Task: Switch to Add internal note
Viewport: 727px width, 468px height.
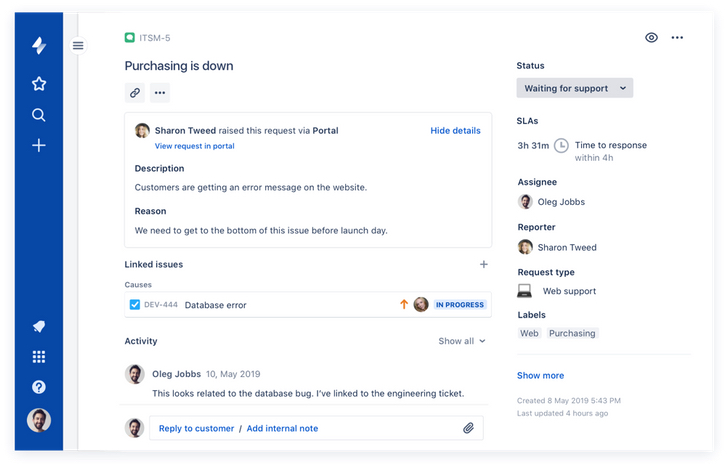Action: click(x=282, y=428)
